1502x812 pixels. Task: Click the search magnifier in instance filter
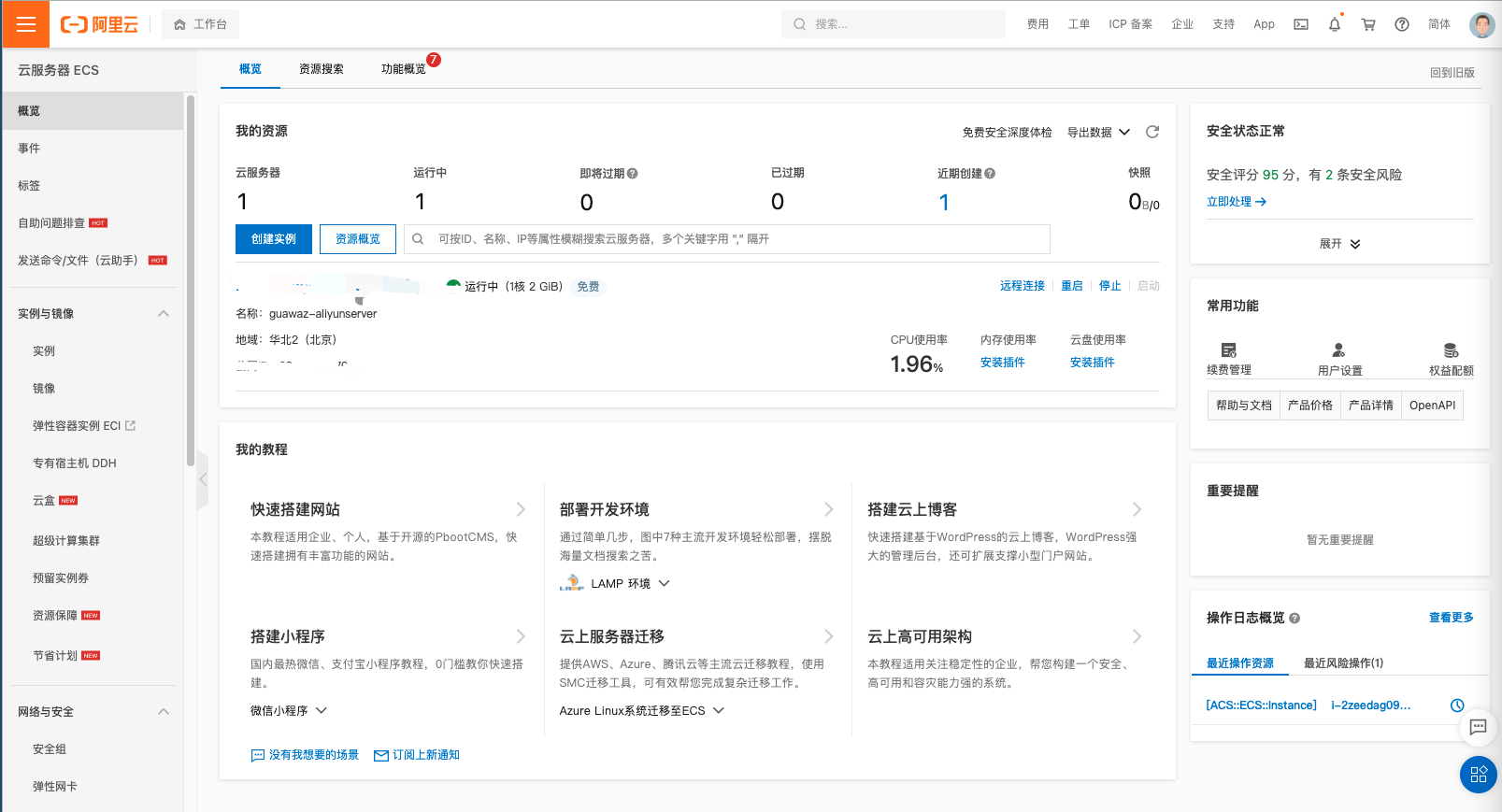click(419, 239)
